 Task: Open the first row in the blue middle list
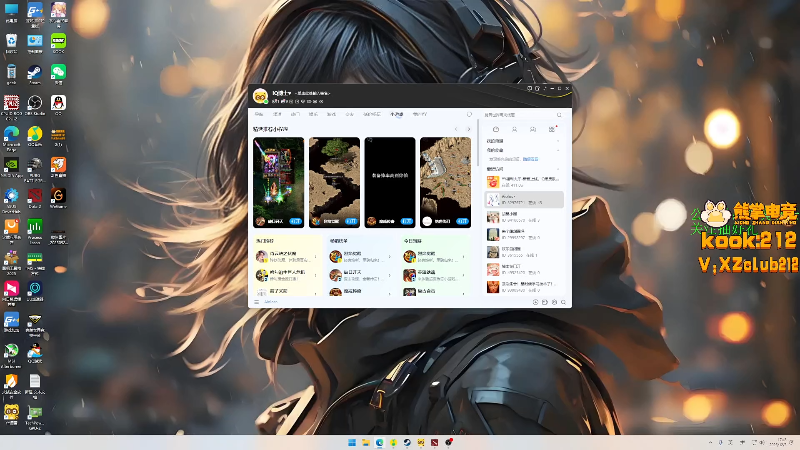[x=361, y=257]
